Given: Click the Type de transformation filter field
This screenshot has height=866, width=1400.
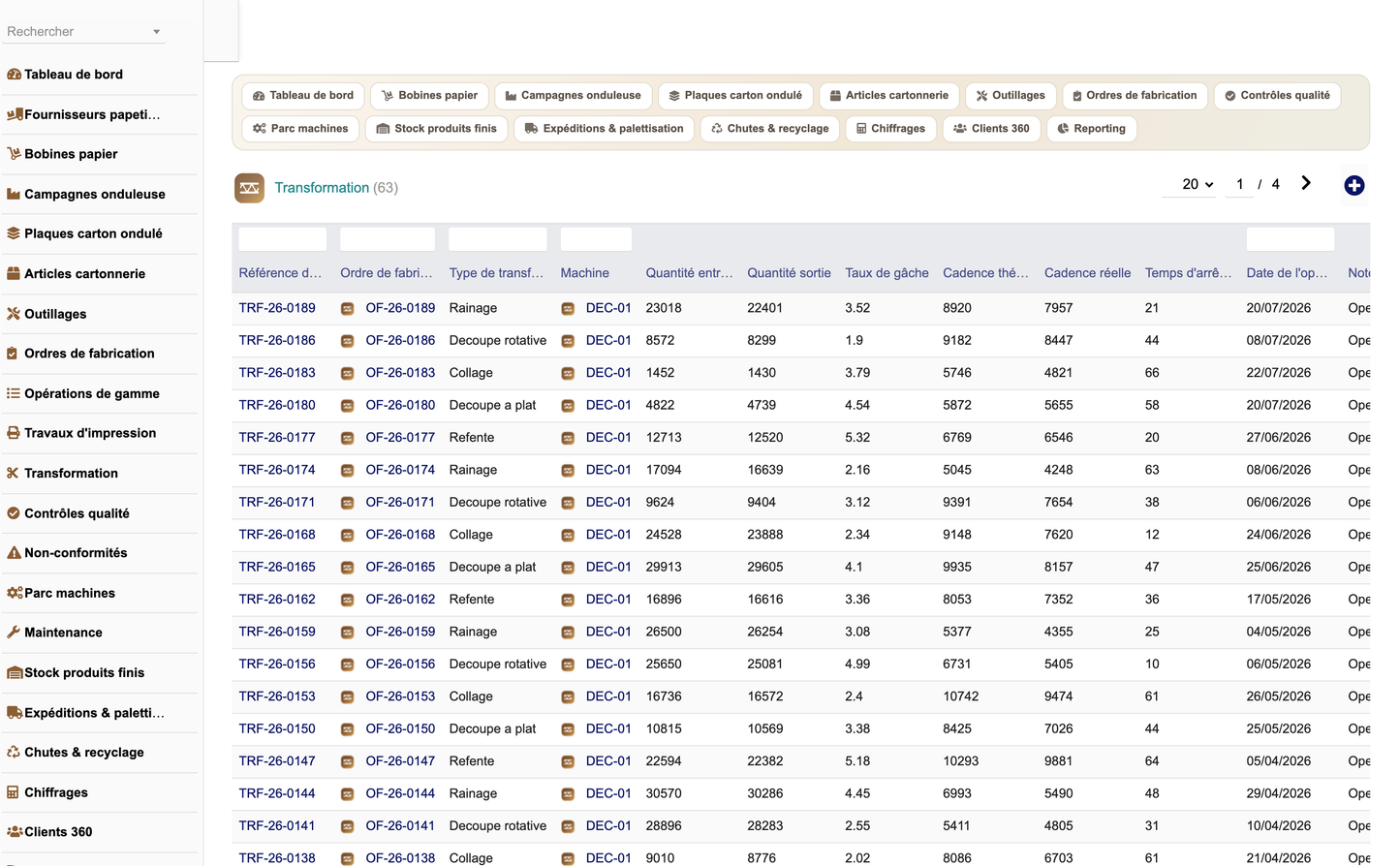Looking at the screenshot, I should click(498, 239).
